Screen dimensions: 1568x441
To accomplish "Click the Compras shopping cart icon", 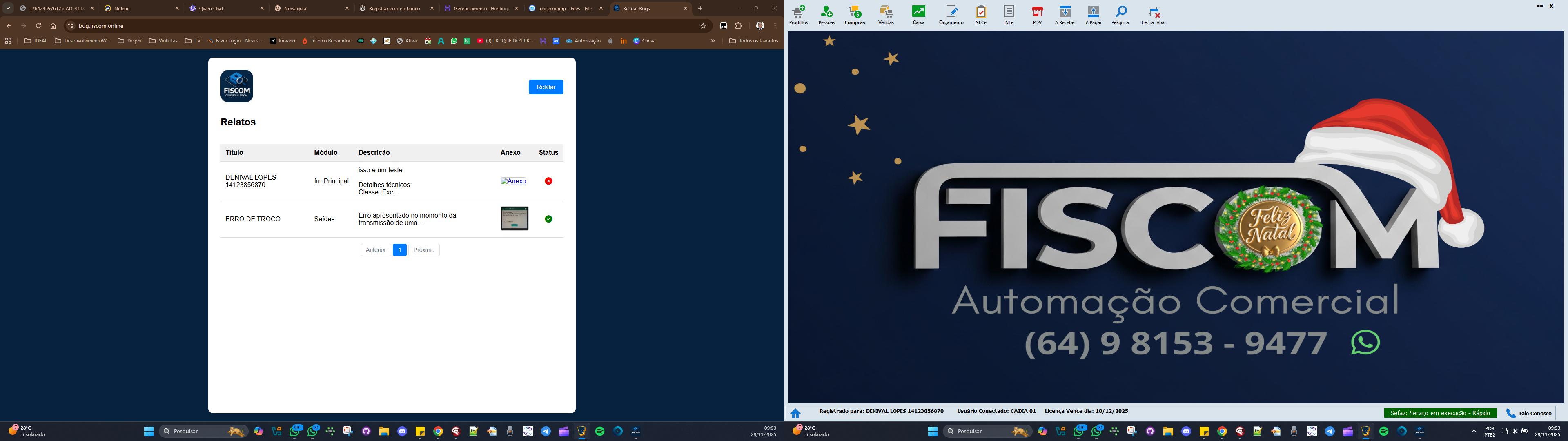I will pyautogui.click(x=855, y=15).
